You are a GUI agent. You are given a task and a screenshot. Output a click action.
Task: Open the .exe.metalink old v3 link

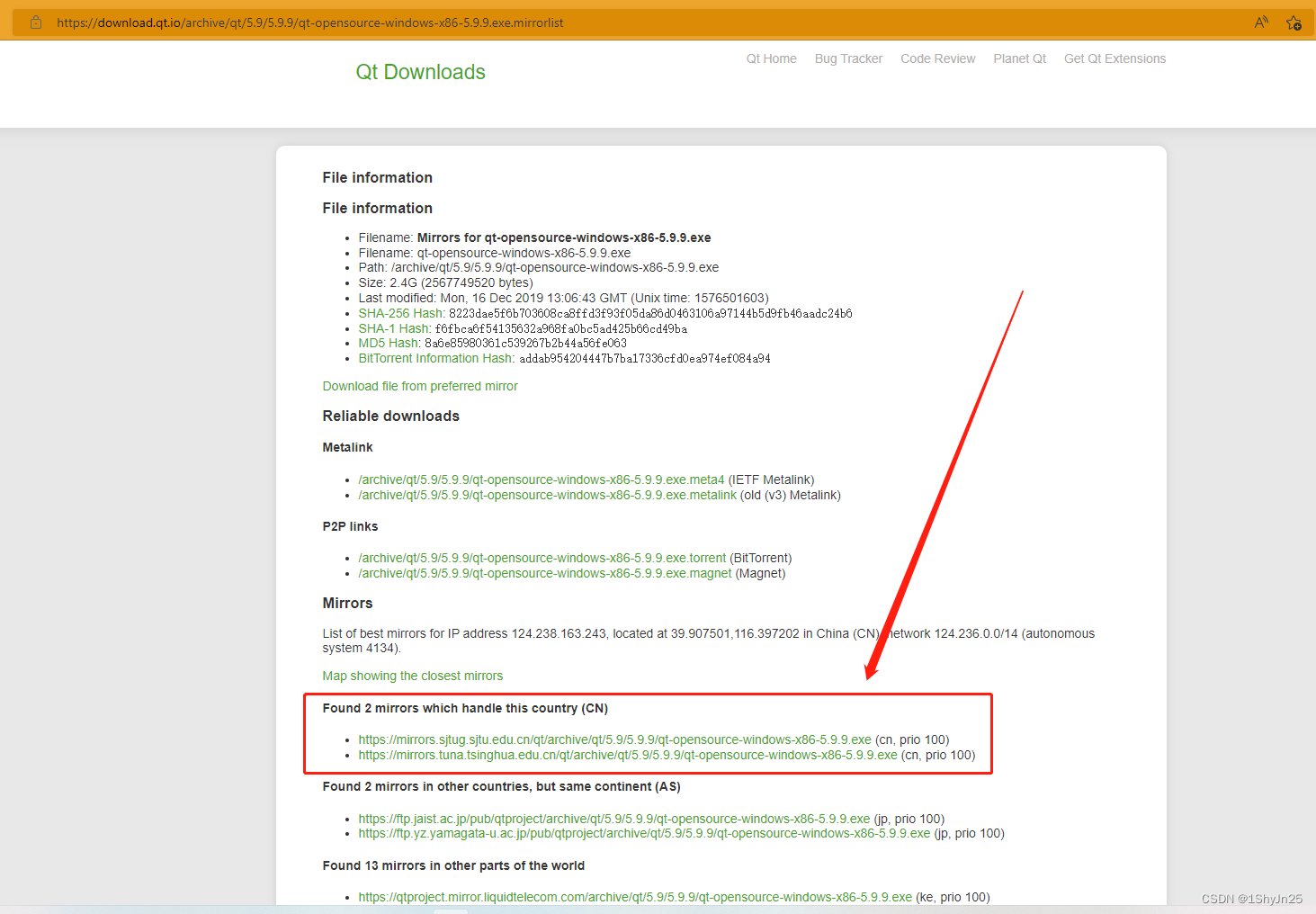point(547,495)
